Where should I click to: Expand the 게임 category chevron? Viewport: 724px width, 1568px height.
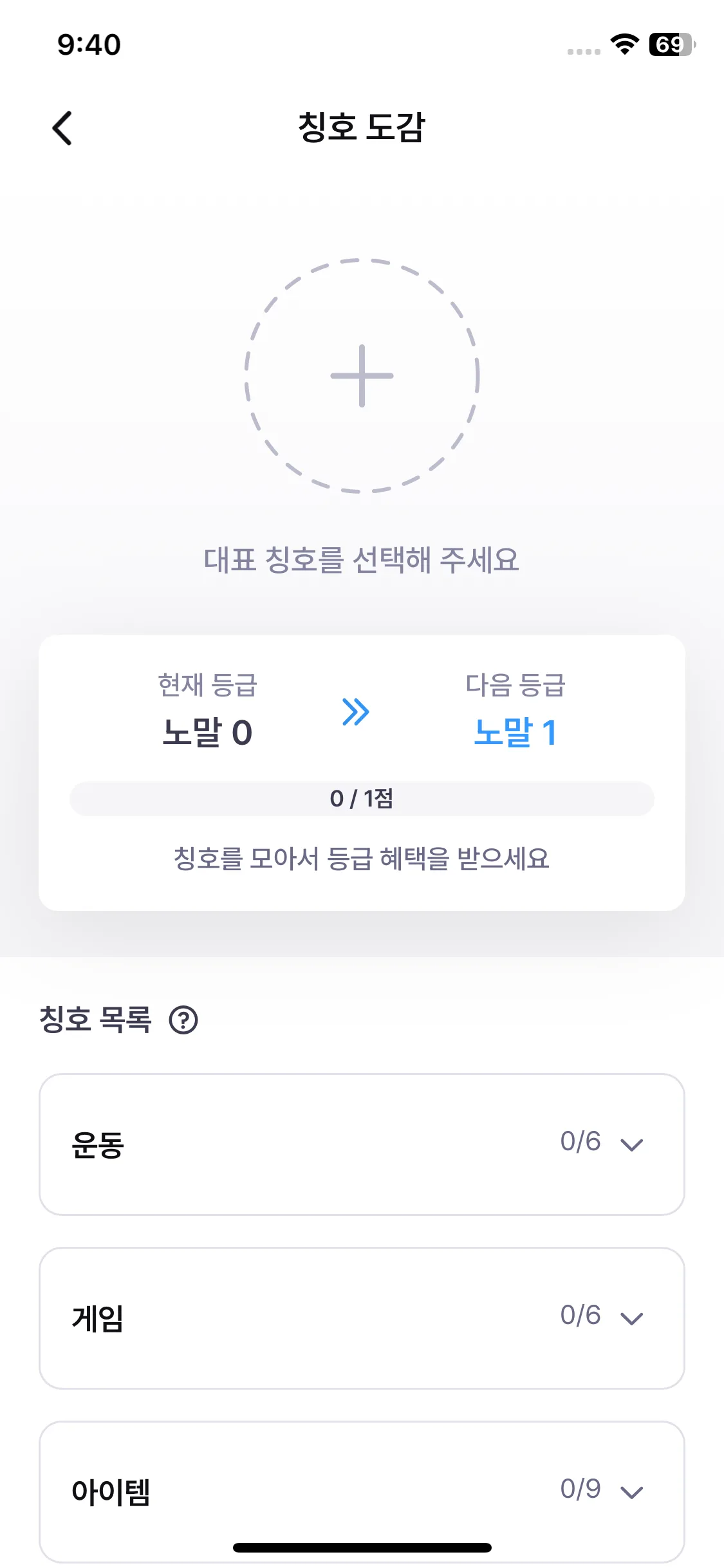click(x=631, y=1318)
